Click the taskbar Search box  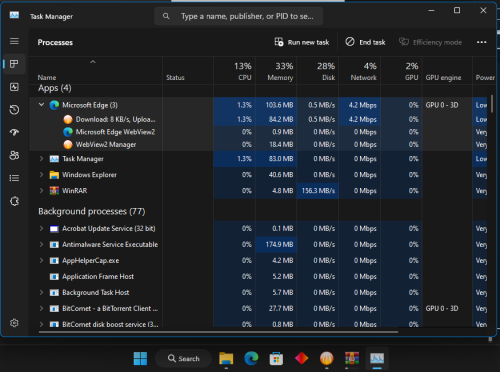[184, 359]
